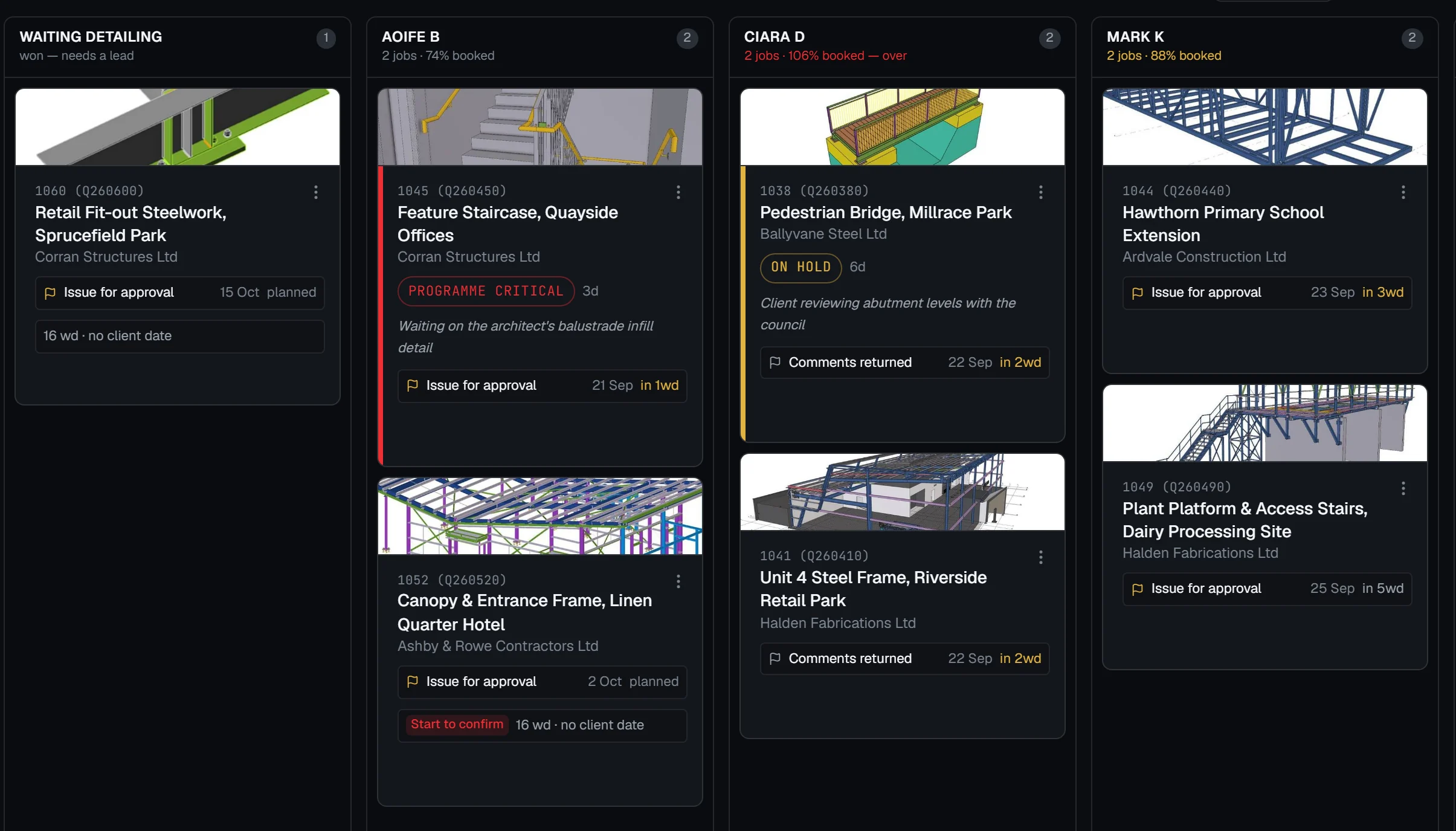Click the flag icon on Feature Staircase milestone

tap(413, 386)
